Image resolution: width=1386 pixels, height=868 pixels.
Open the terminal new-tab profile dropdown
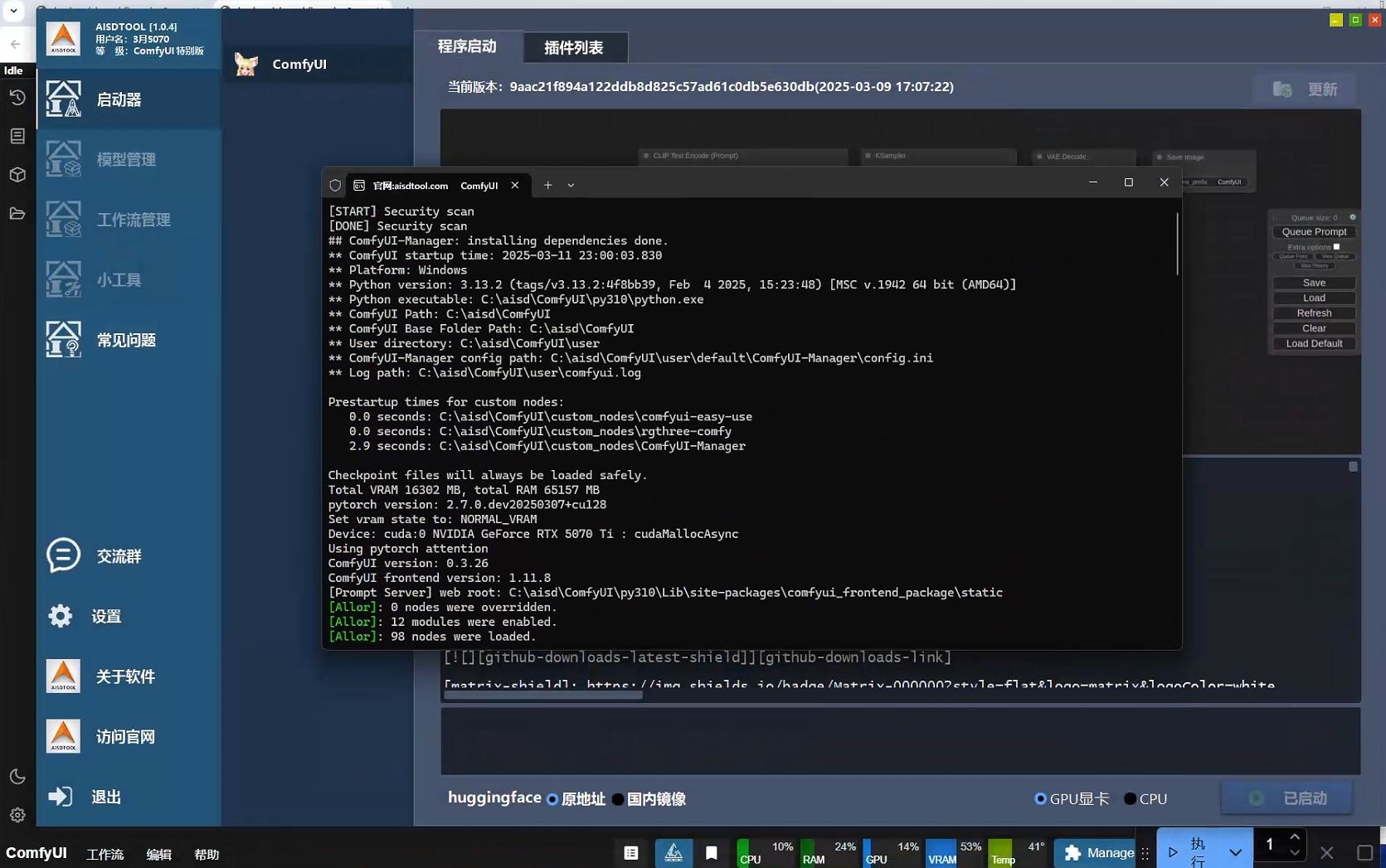tap(571, 186)
